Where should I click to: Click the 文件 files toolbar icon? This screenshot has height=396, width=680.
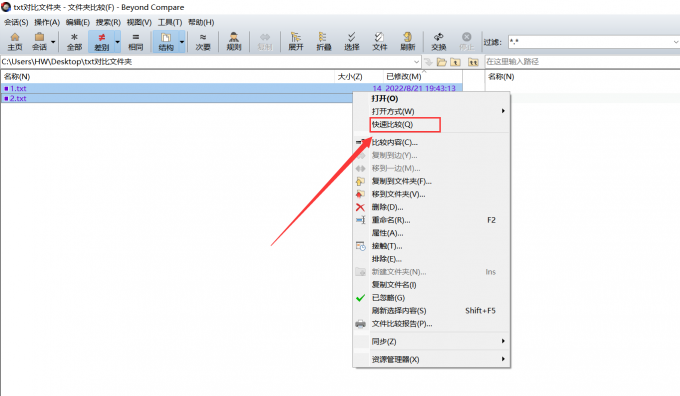(379, 42)
